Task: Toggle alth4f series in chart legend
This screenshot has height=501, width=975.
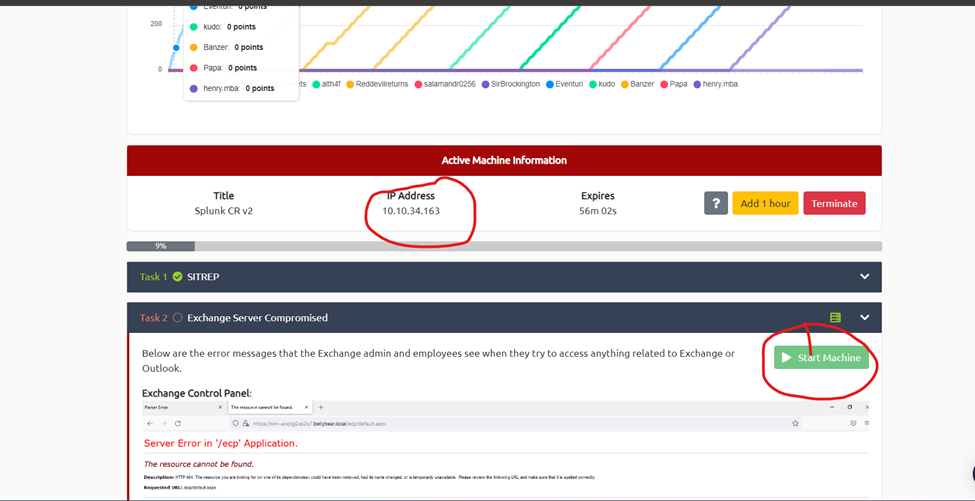Action: click(327, 84)
